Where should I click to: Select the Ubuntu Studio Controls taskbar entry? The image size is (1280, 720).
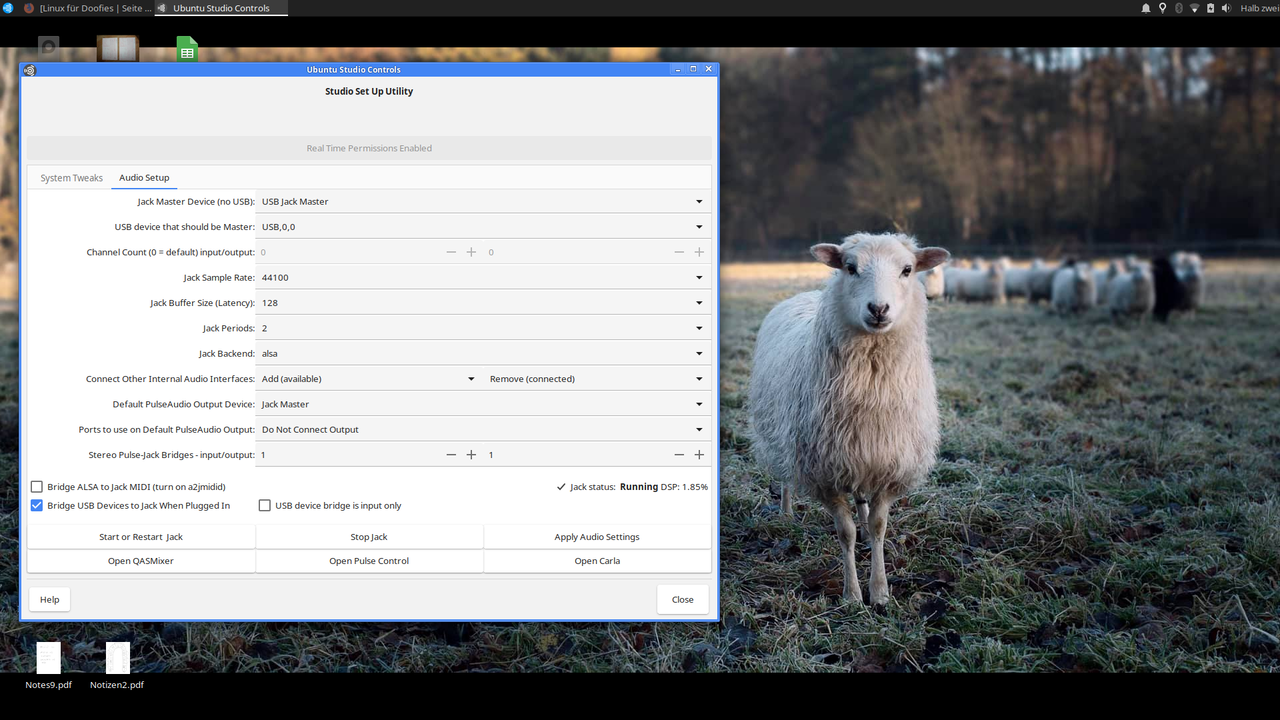pos(220,7)
